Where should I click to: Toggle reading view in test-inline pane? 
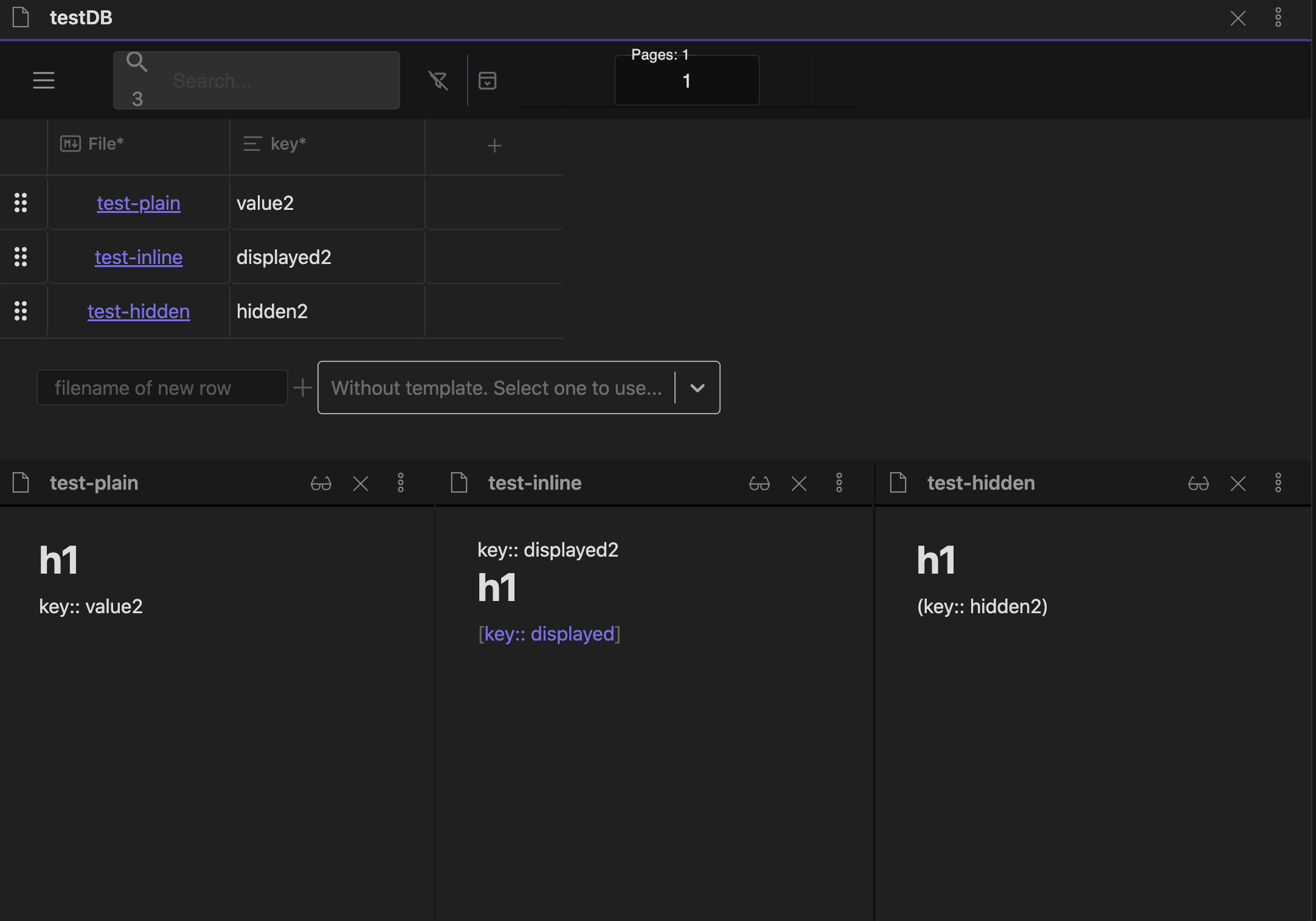point(759,484)
